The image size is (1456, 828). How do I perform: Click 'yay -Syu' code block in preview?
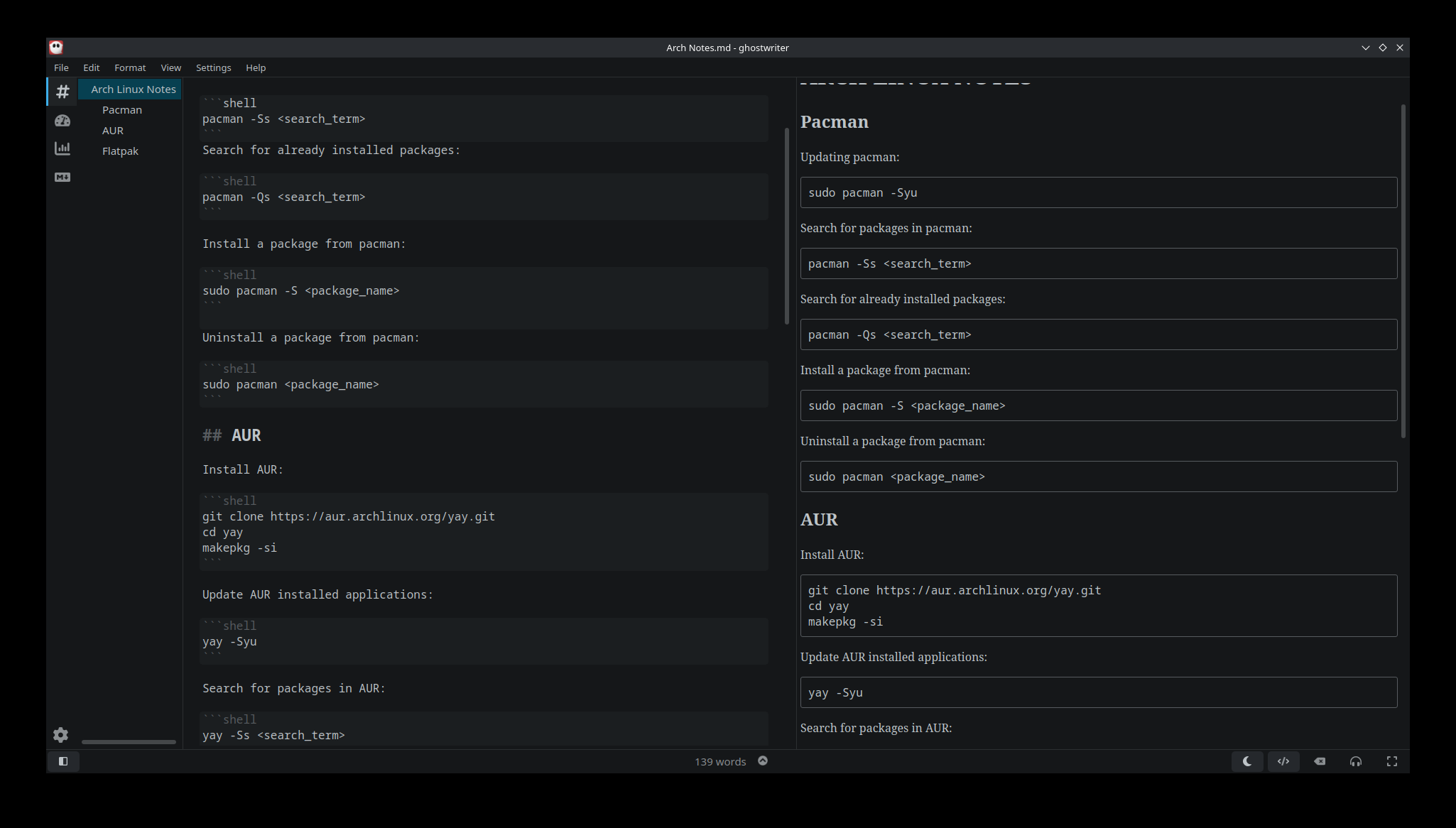(1099, 692)
